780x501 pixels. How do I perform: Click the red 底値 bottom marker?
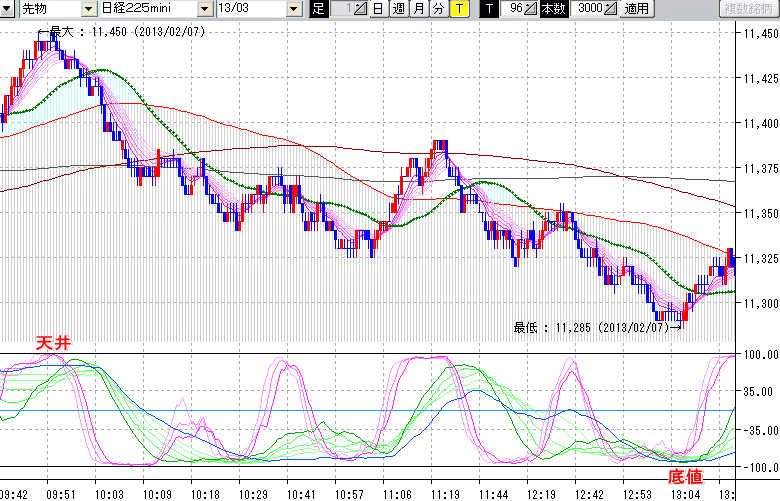pos(684,482)
